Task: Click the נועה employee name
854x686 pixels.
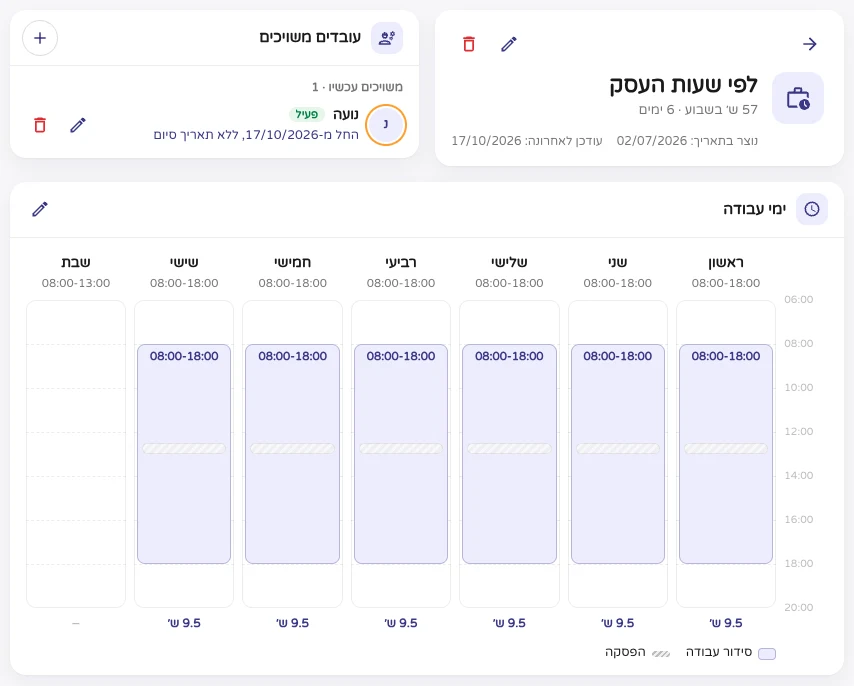Action: [346, 114]
